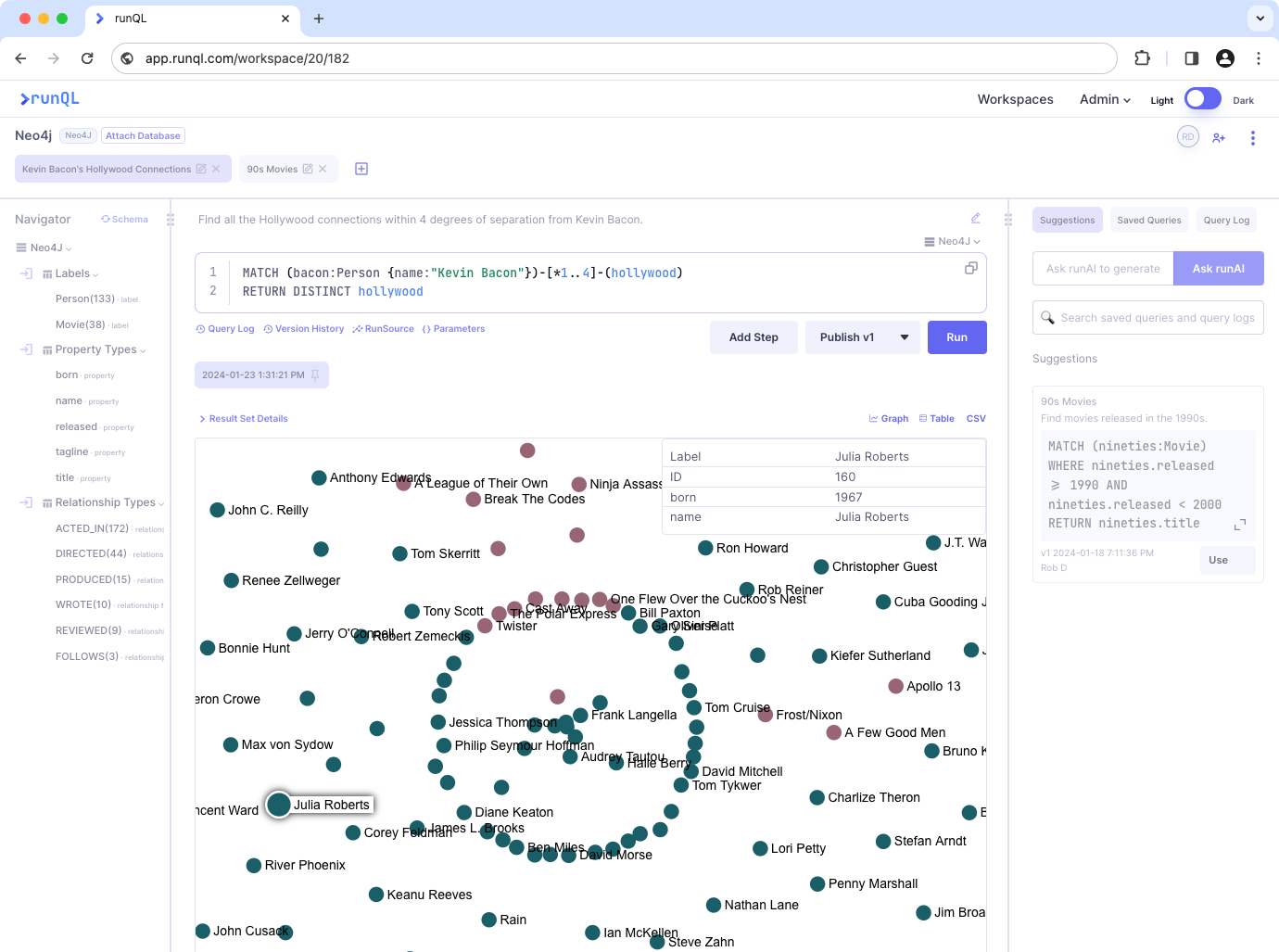Invite a collaborator via the person-add icon
Screen dimensions: 1279x952
point(1219,137)
